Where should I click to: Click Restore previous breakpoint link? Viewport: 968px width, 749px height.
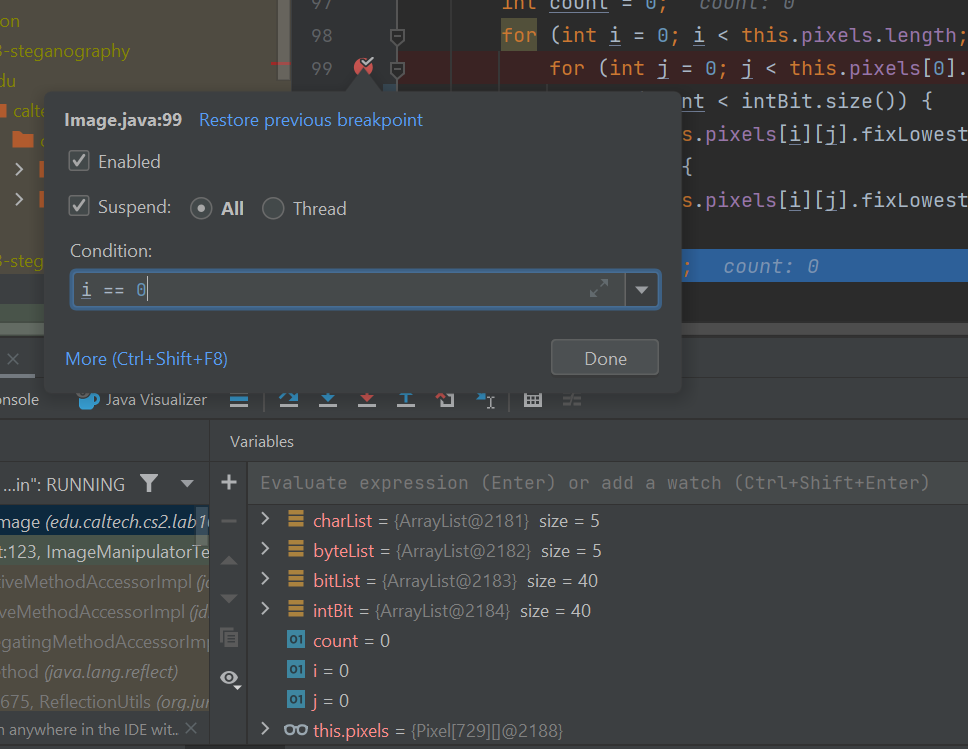(311, 120)
